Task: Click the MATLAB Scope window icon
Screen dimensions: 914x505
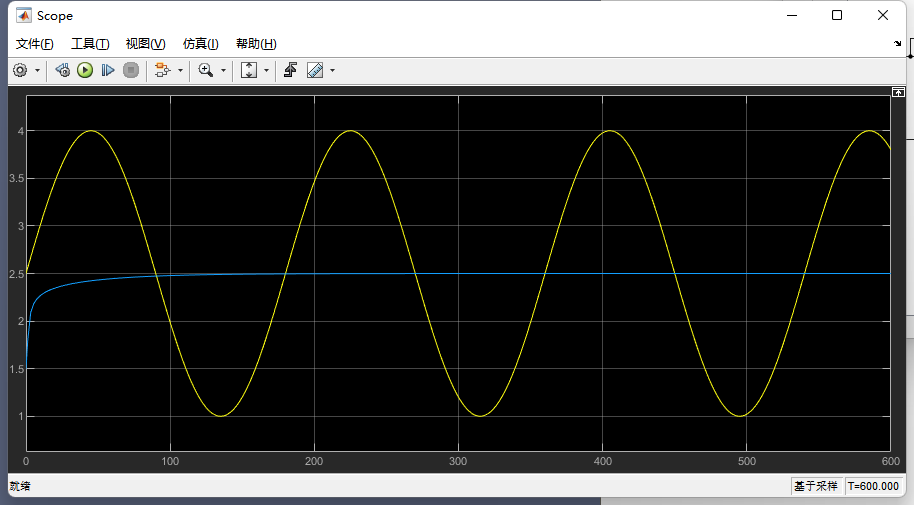Action: pyautogui.click(x=24, y=15)
